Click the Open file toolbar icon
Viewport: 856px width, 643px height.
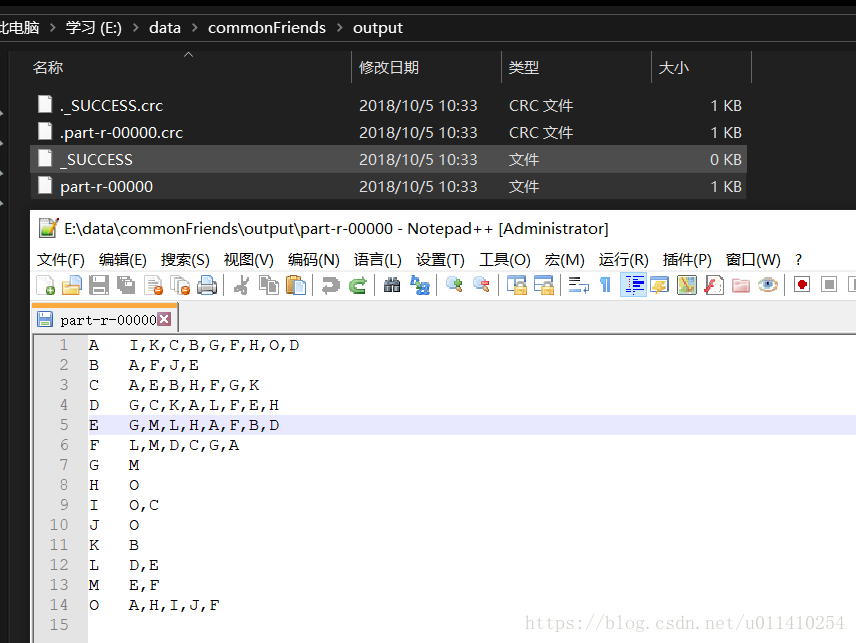[72, 285]
